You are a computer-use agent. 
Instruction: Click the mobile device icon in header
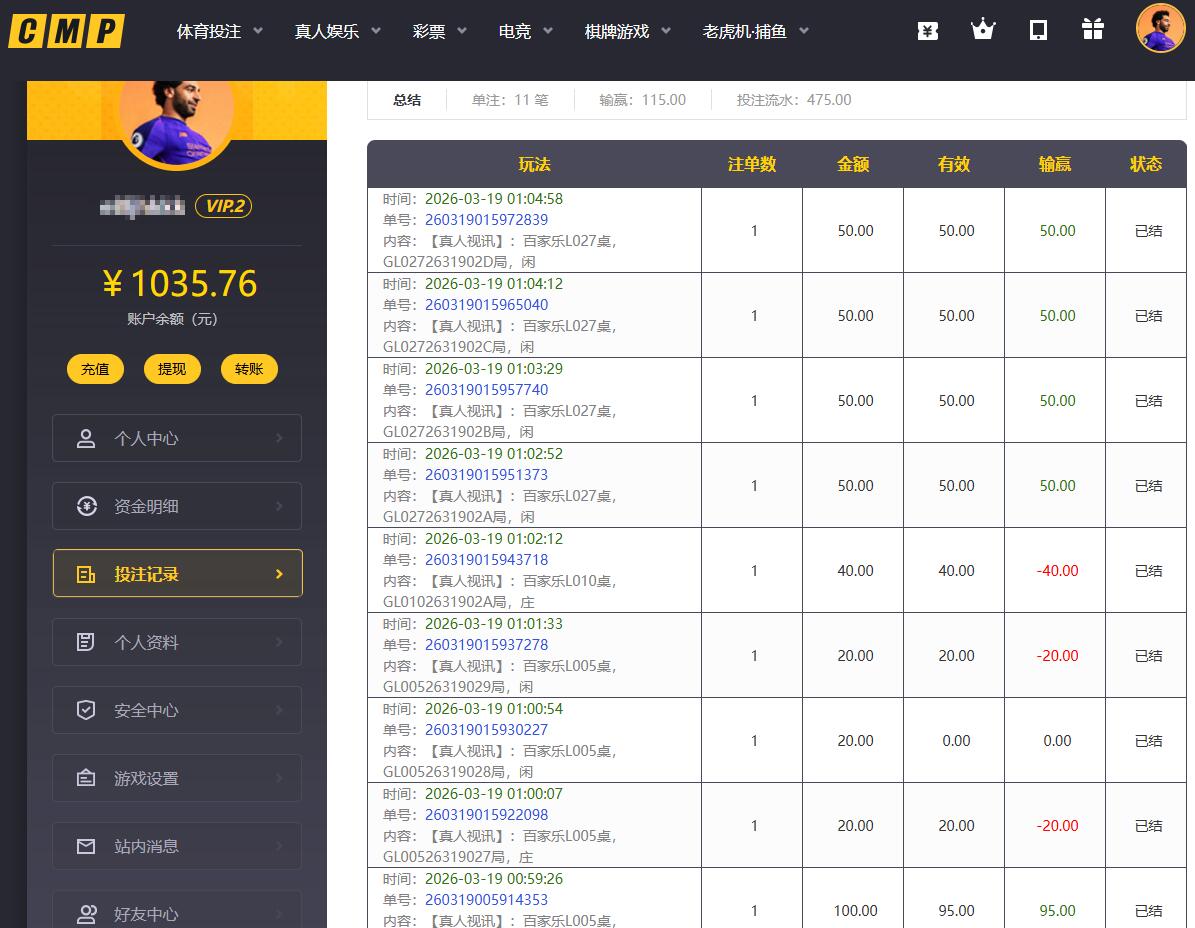pos(1038,30)
